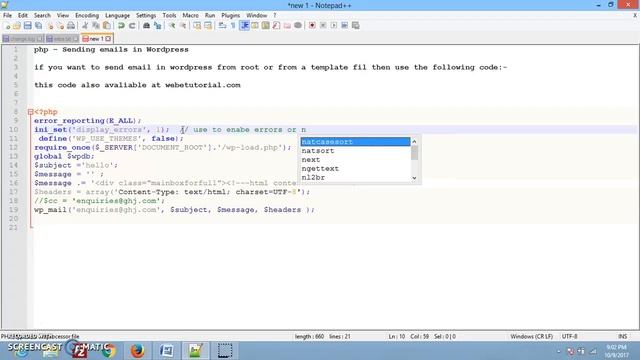This screenshot has width=640, height=360.
Task: Save current recorded macro icon
Action: (x=356, y=26)
